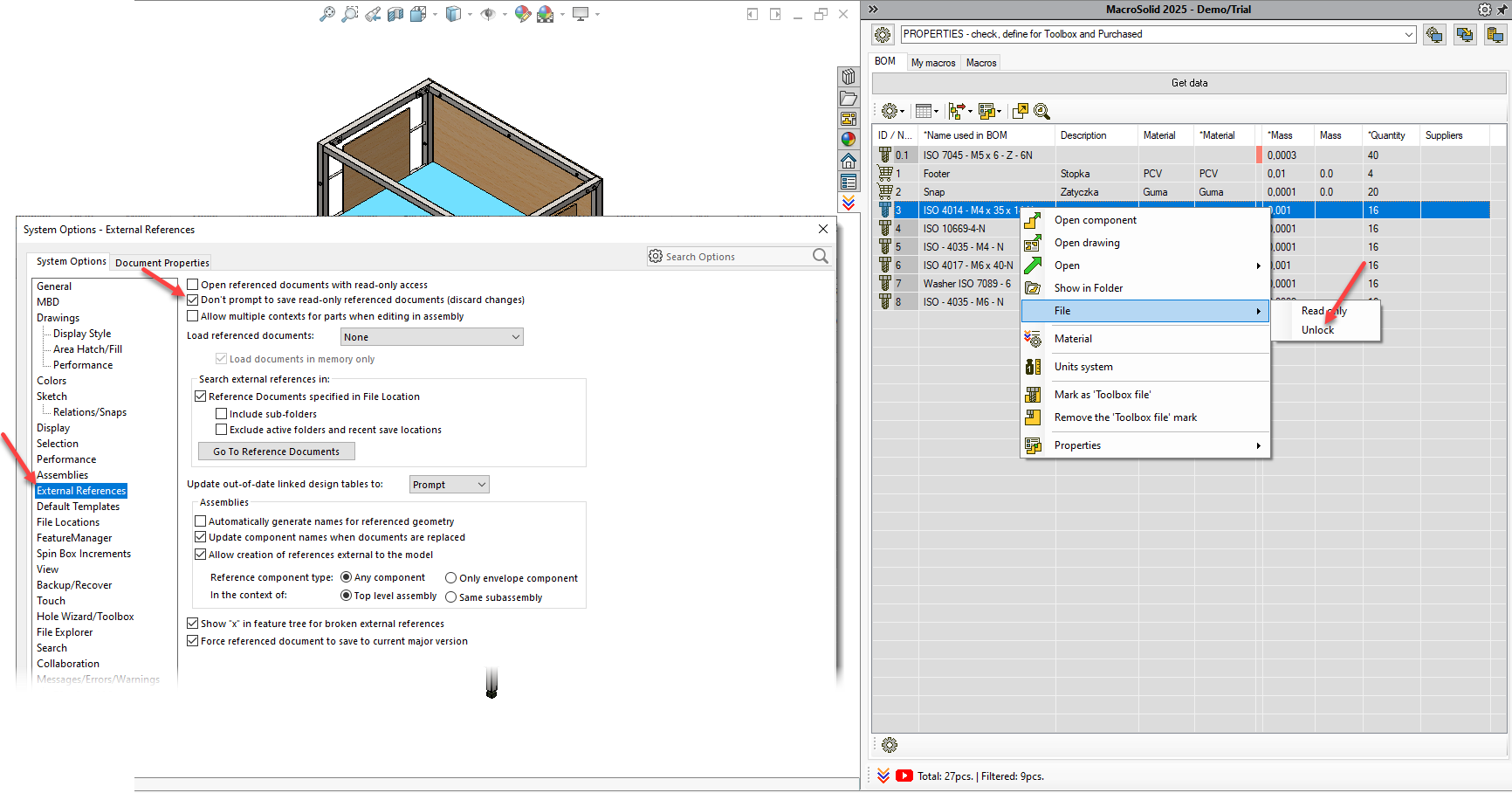Click the Zoom to Fit icon
1512x793 pixels.
pos(327,14)
